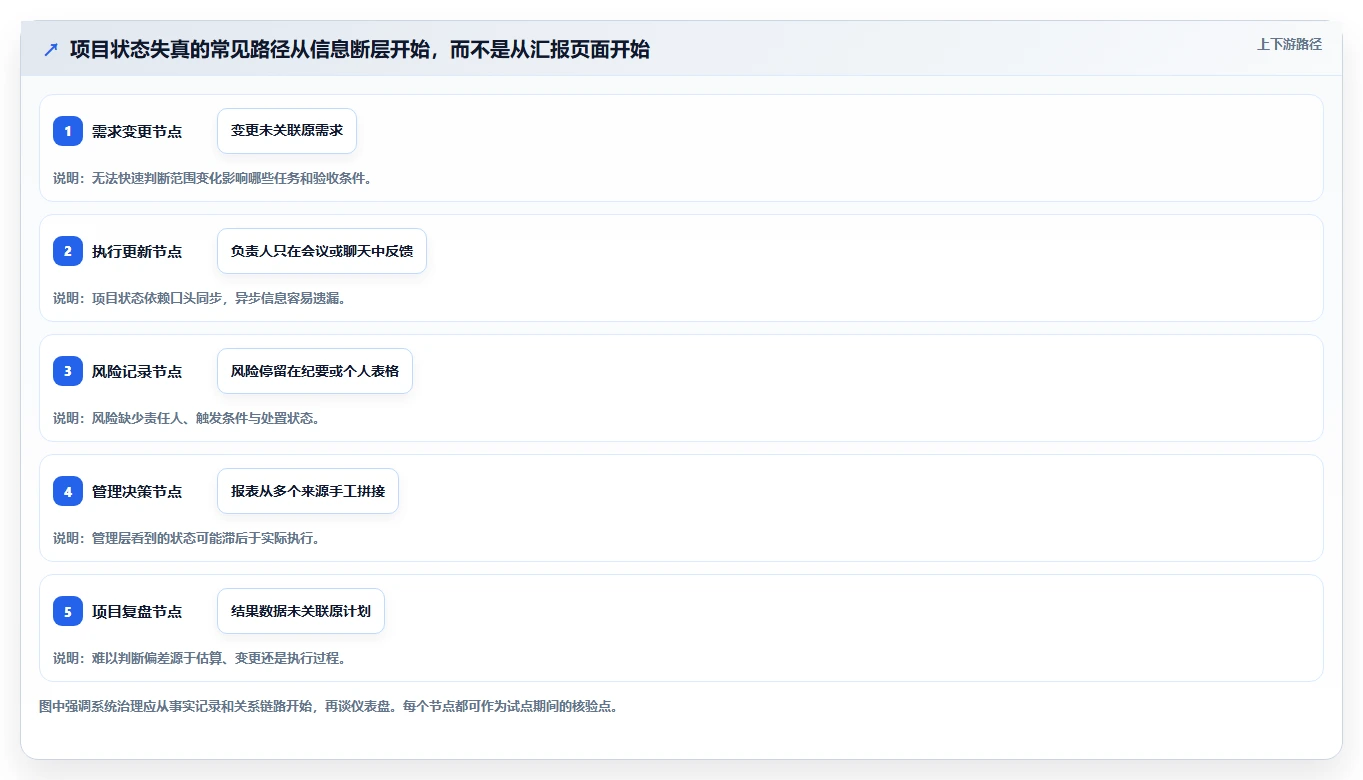Select the number 1 badge for 需求变更节点
The width and height of the screenshot is (1363, 780).
pos(68,131)
